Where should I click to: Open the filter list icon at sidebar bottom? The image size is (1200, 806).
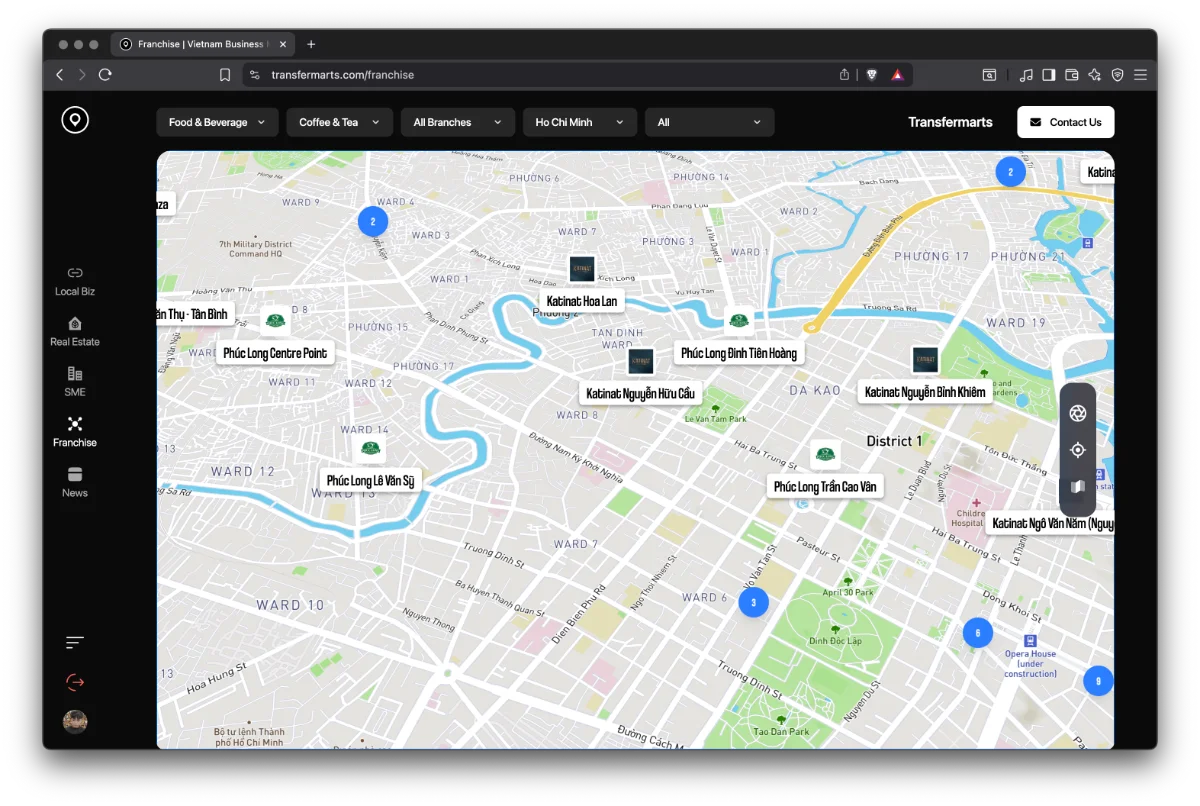pos(75,642)
